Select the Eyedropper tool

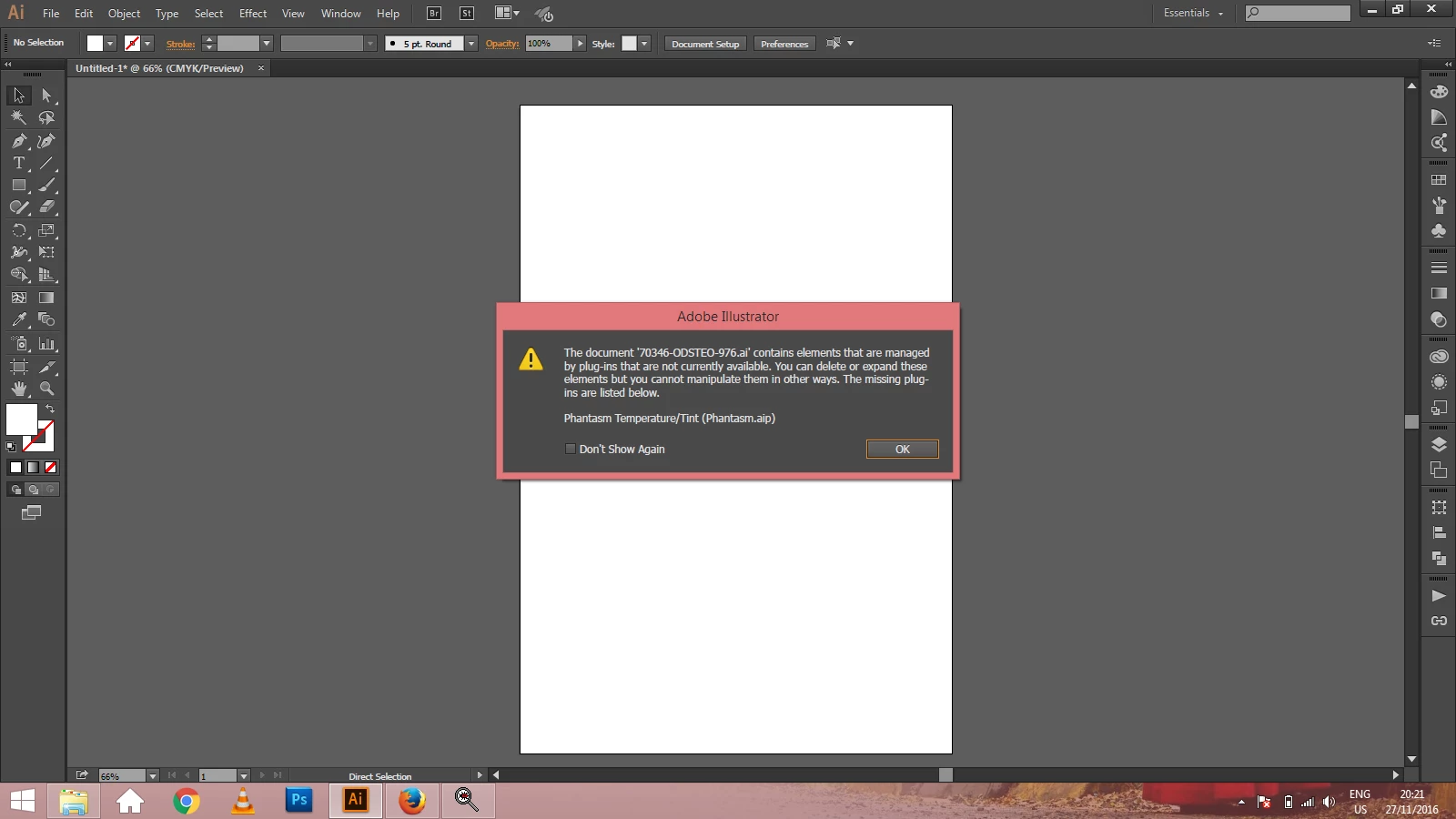click(19, 319)
